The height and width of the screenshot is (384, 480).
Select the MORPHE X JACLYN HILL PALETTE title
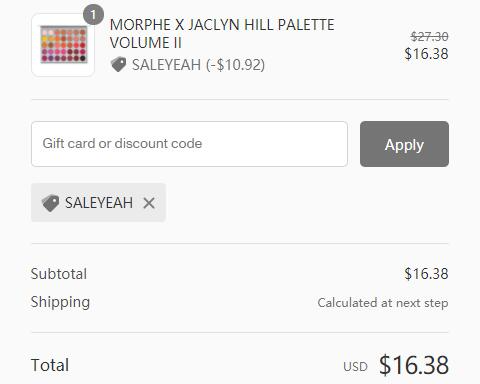(x=222, y=34)
